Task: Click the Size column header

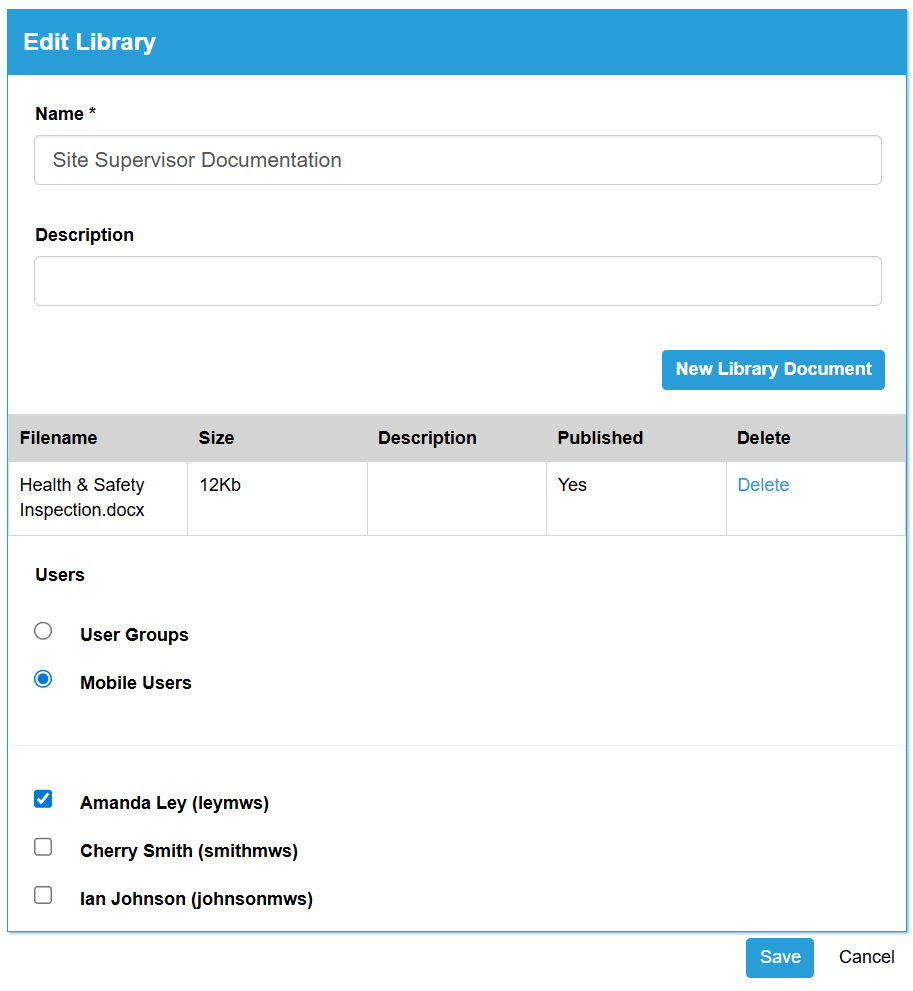Action: [x=216, y=438]
